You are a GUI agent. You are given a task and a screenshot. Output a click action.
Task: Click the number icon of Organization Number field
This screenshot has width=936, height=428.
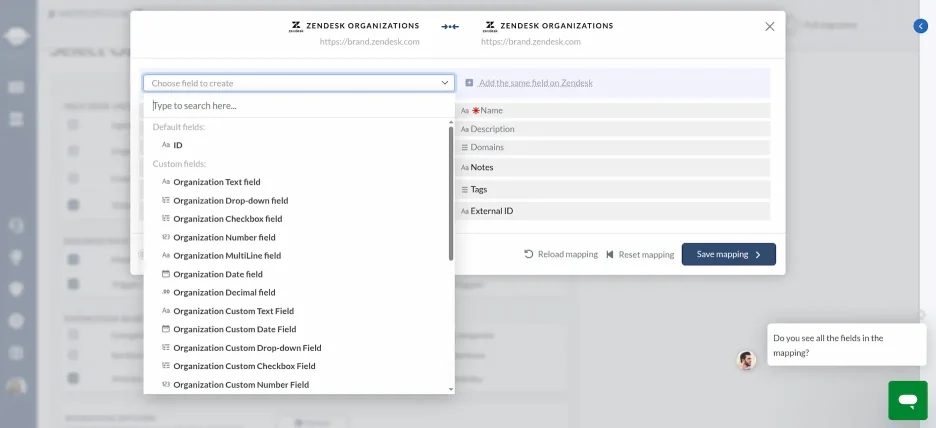tap(166, 238)
